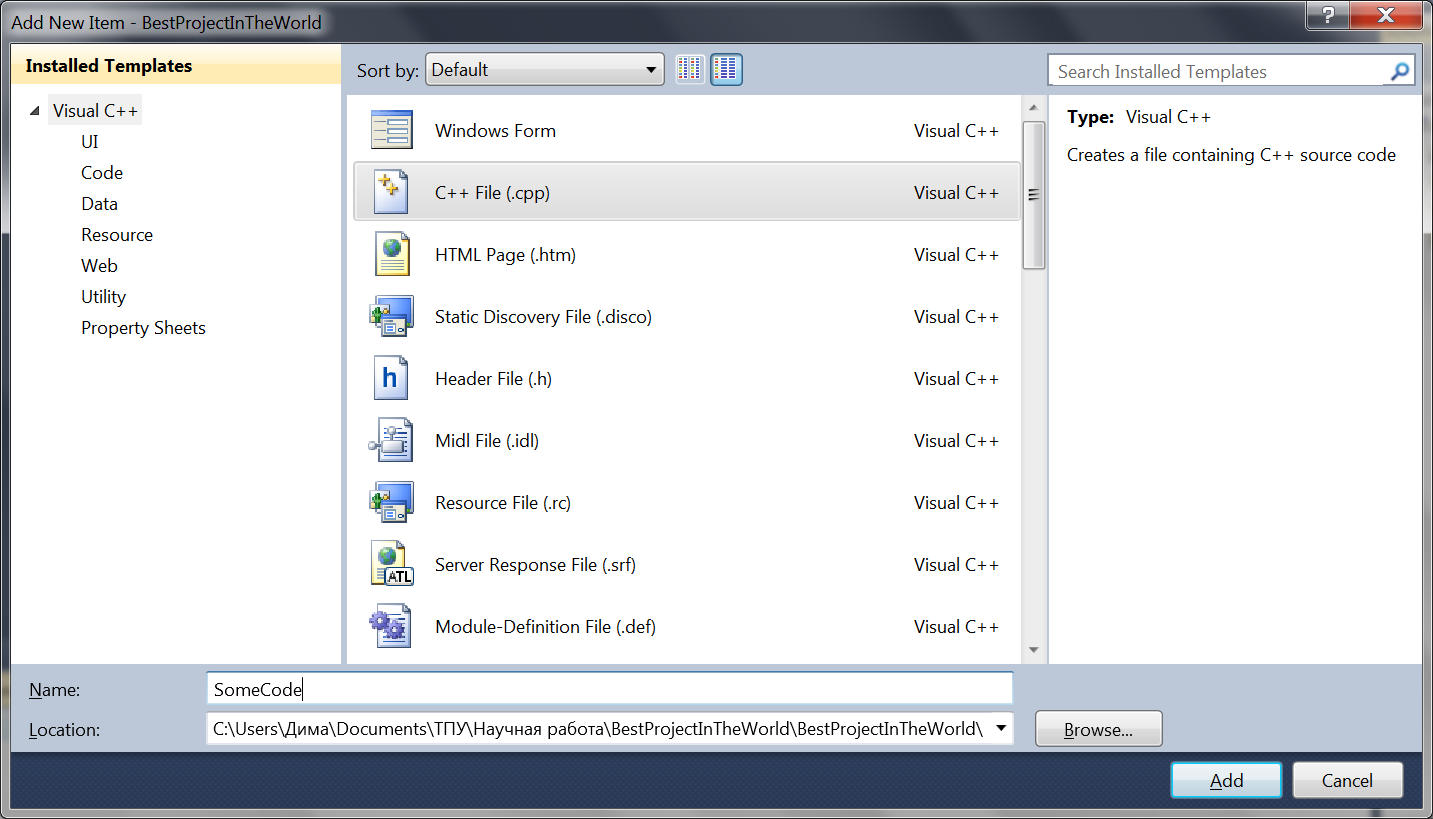Click 'Windows Form' template name
The width and height of the screenshot is (1433, 819).
(495, 131)
